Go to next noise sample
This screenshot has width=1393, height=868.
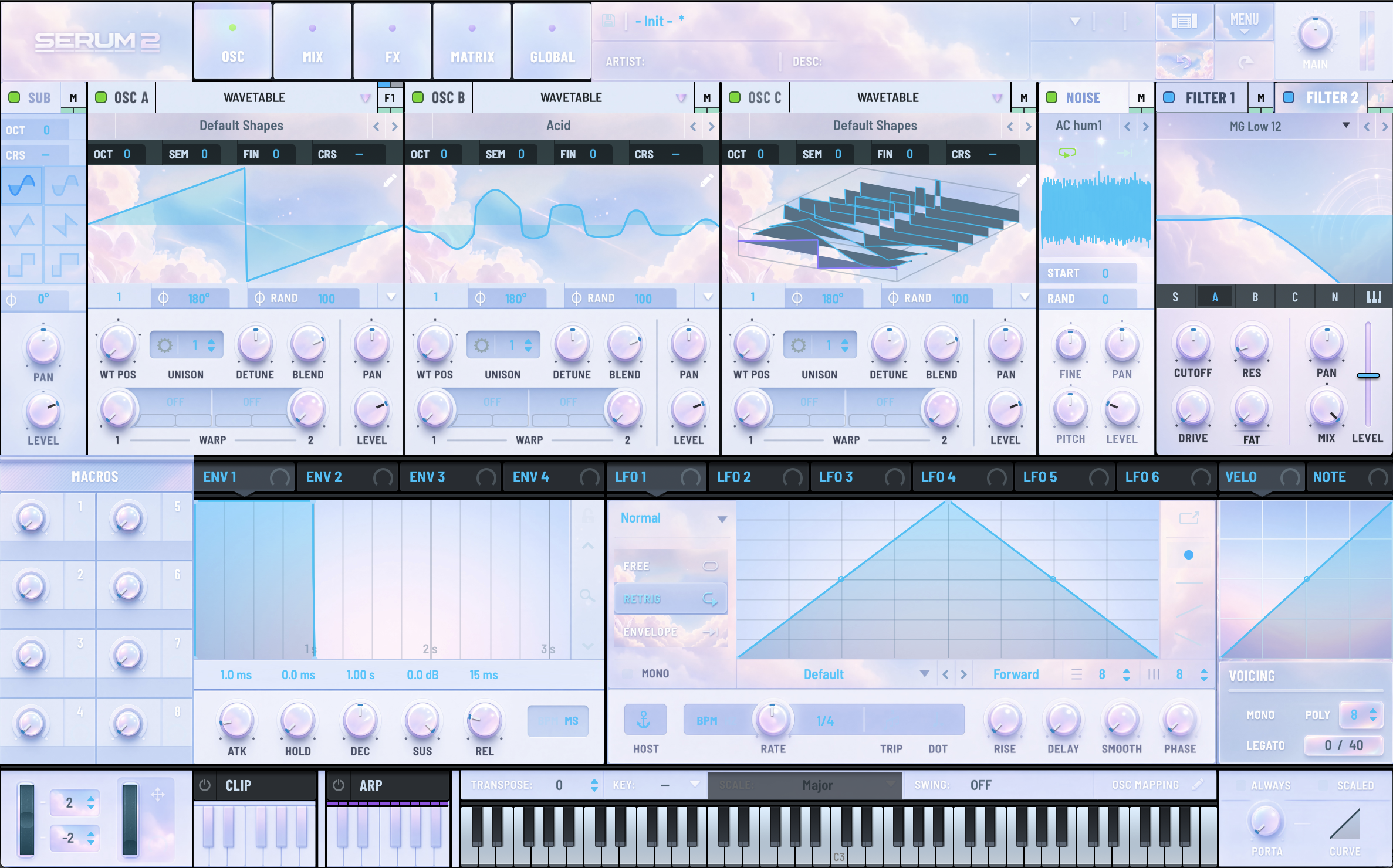1145,126
